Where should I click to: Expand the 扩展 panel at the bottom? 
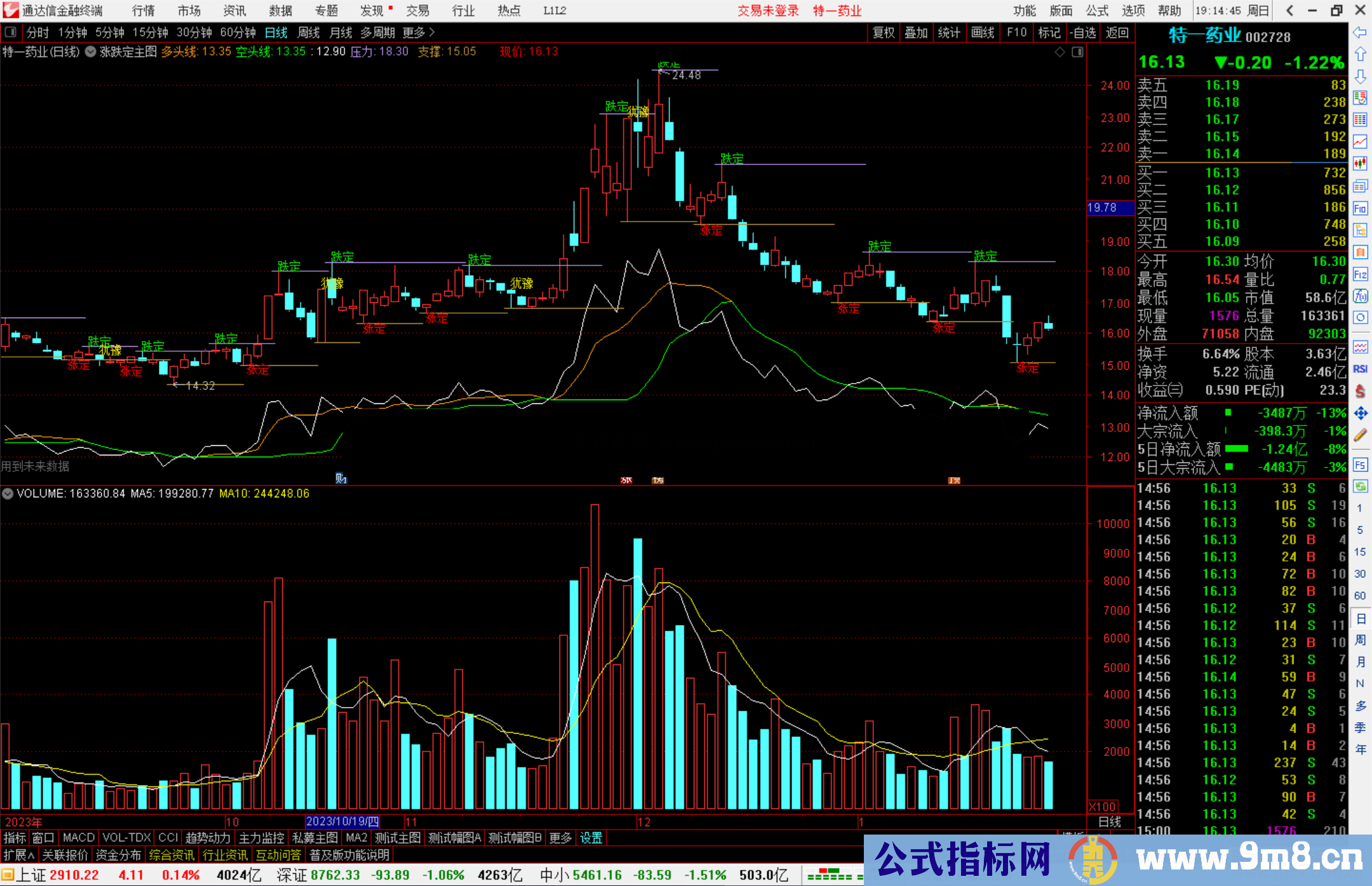pyautogui.click(x=19, y=855)
